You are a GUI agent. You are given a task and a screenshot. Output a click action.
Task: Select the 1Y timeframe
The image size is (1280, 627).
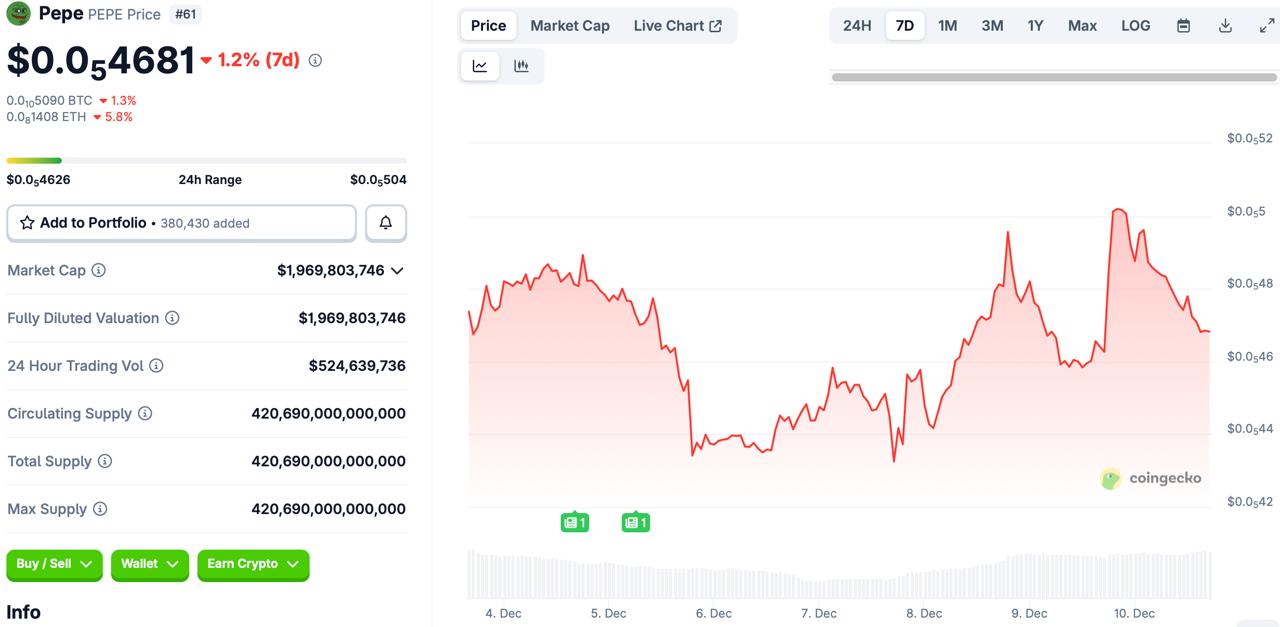1035,25
